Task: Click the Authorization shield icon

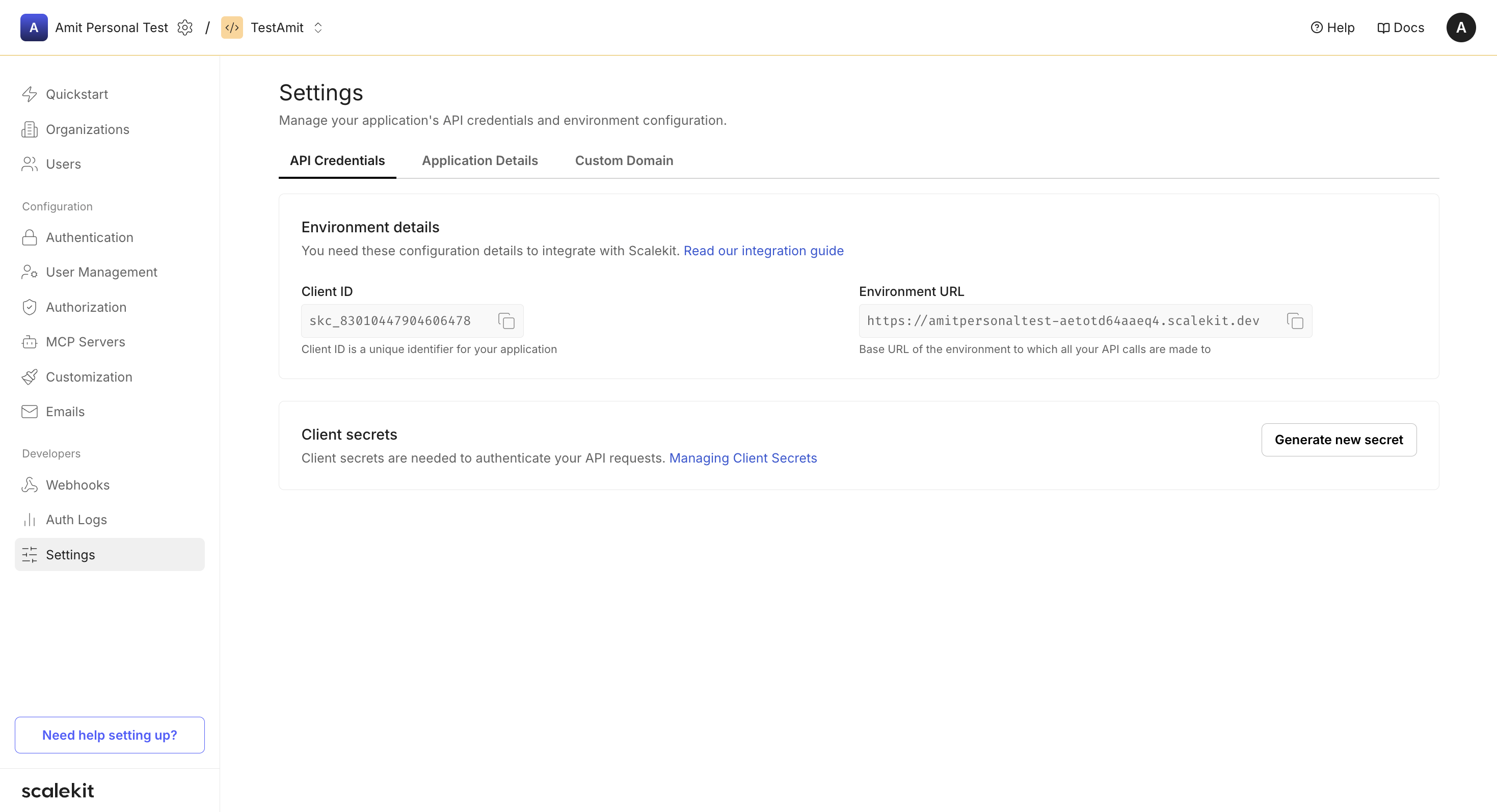Action: click(30, 307)
